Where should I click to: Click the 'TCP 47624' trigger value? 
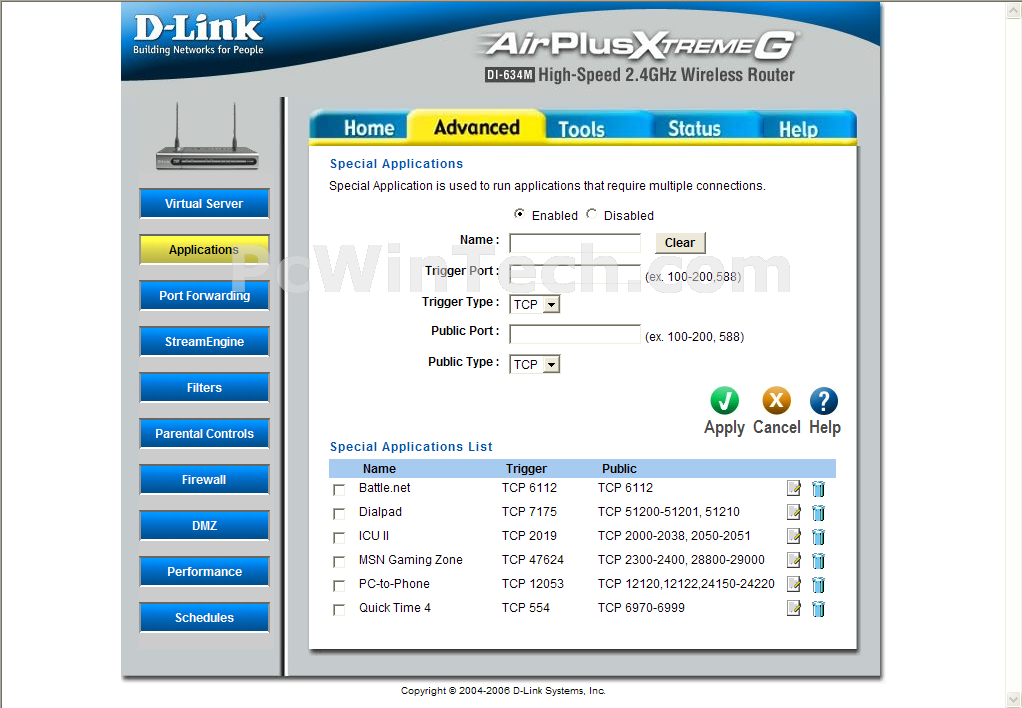click(x=533, y=559)
